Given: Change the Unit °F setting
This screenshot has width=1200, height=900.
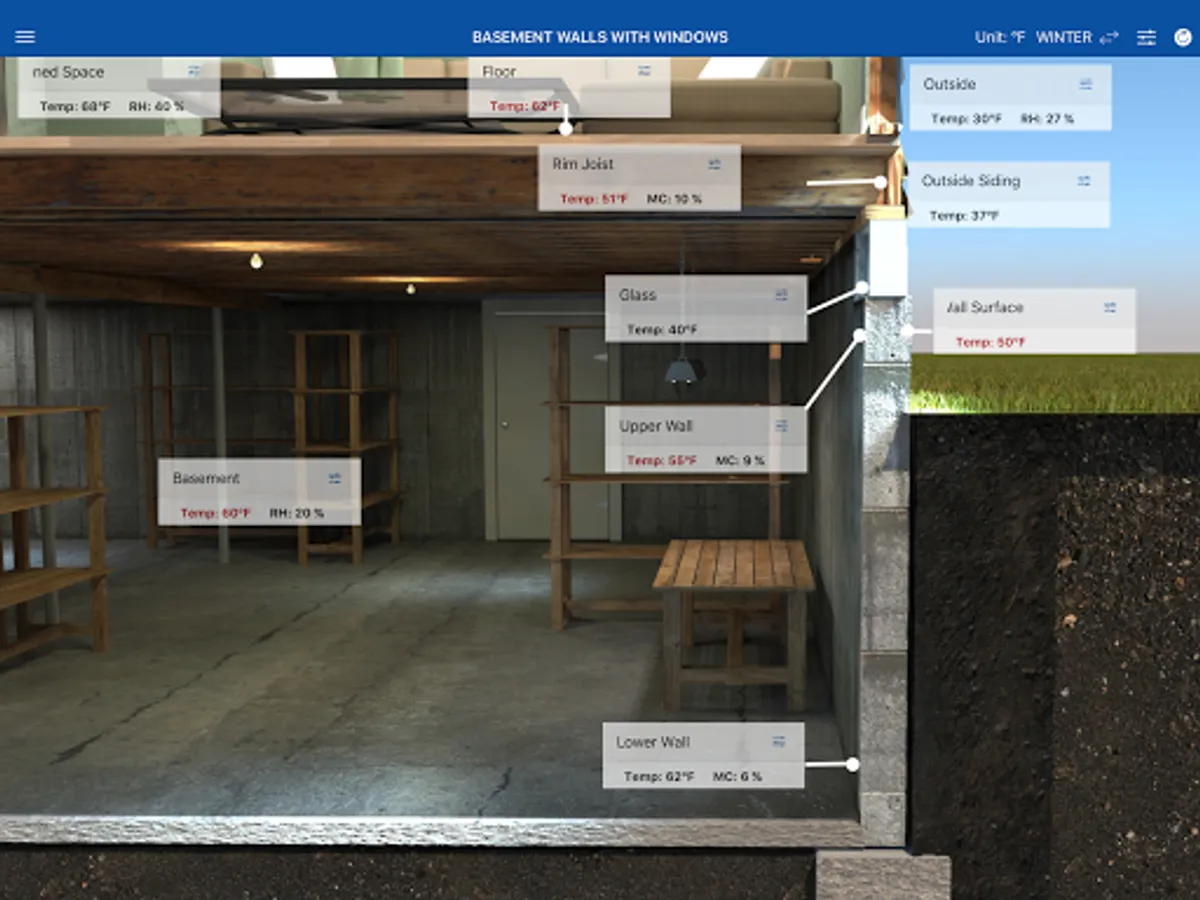Looking at the screenshot, I should tap(1000, 37).
